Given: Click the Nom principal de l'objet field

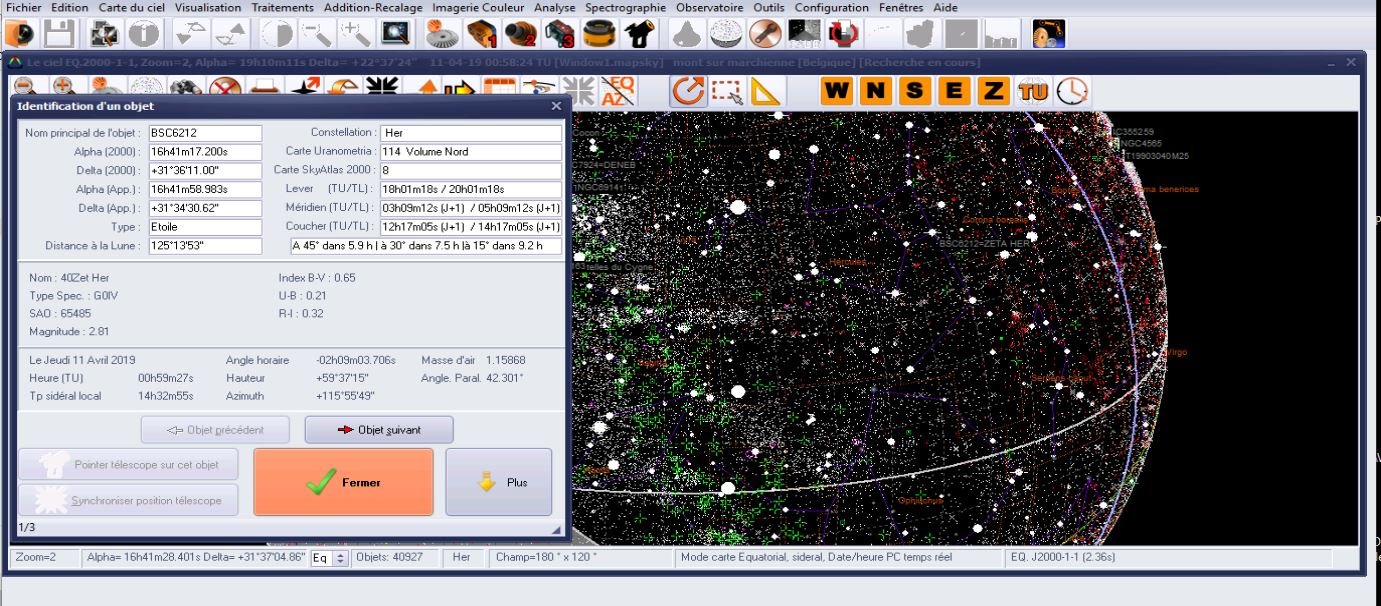Looking at the screenshot, I should 205,133.
